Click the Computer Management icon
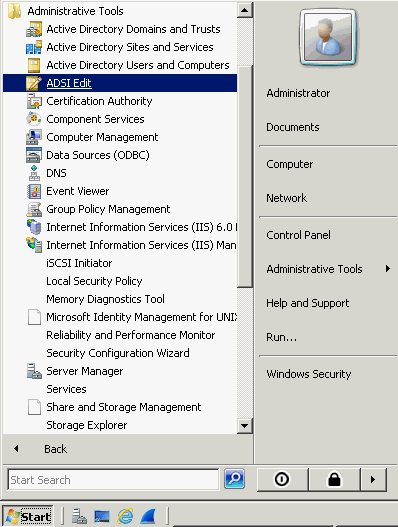Image resolution: width=398 pixels, height=527 pixels. click(x=34, y=137)
